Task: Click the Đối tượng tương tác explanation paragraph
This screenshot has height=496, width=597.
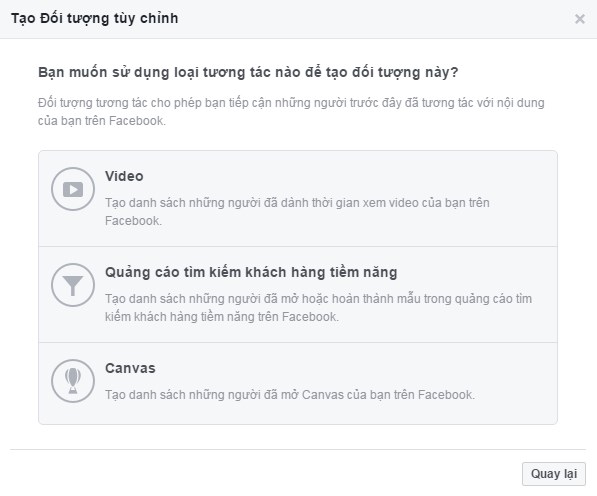Action: click(291, 112)
